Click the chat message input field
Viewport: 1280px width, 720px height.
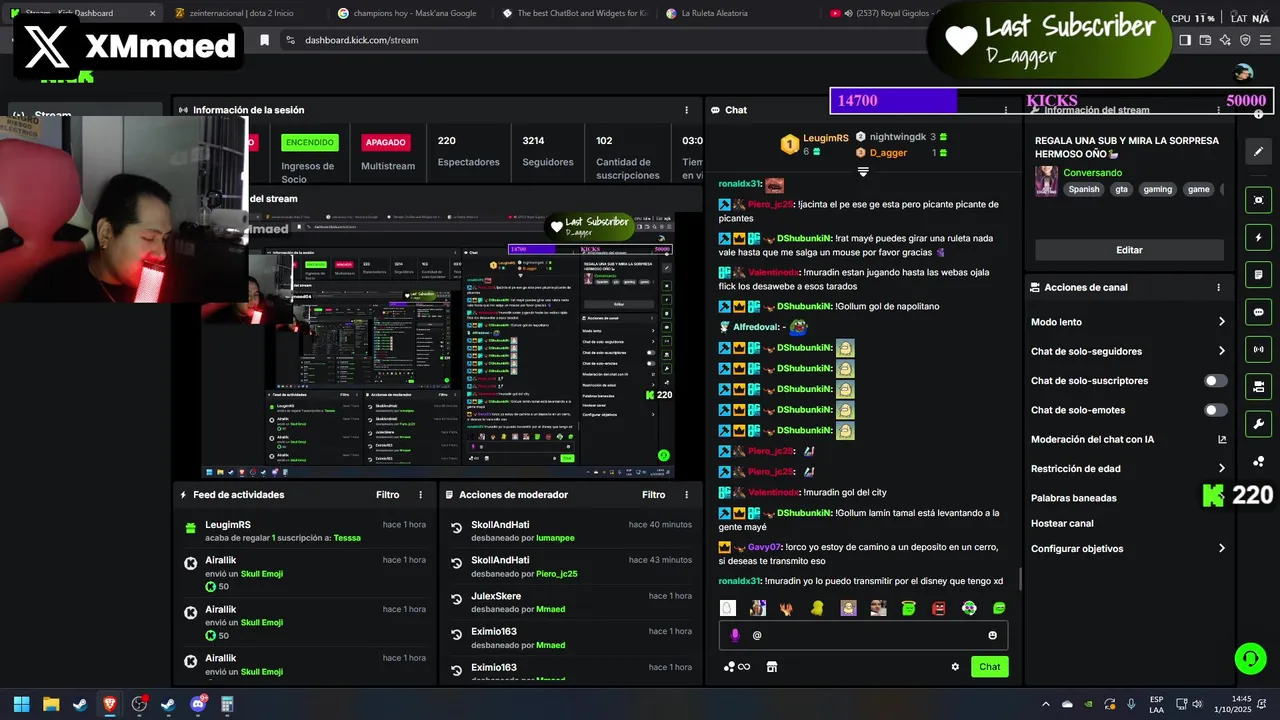pos(863,635)
